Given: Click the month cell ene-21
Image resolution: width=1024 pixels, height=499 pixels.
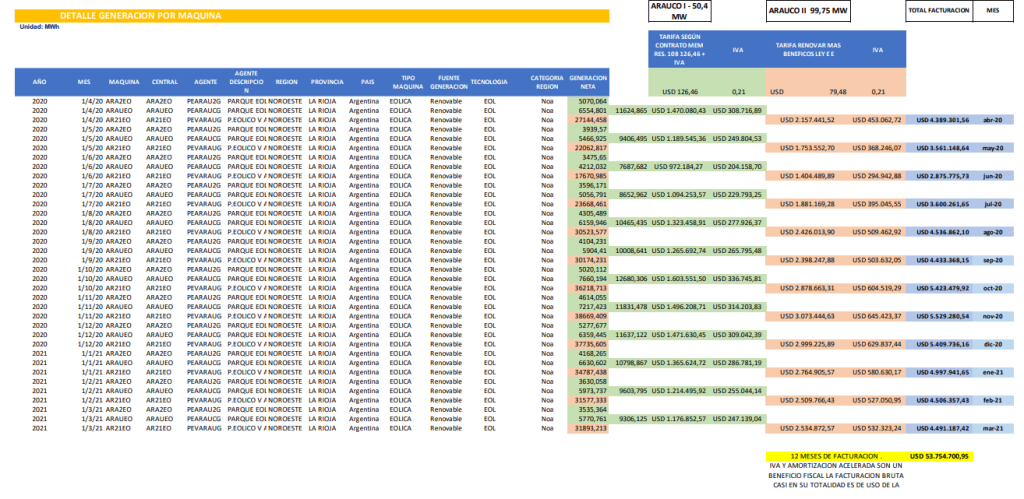Looking at the screenshot, I should (995, 372).
